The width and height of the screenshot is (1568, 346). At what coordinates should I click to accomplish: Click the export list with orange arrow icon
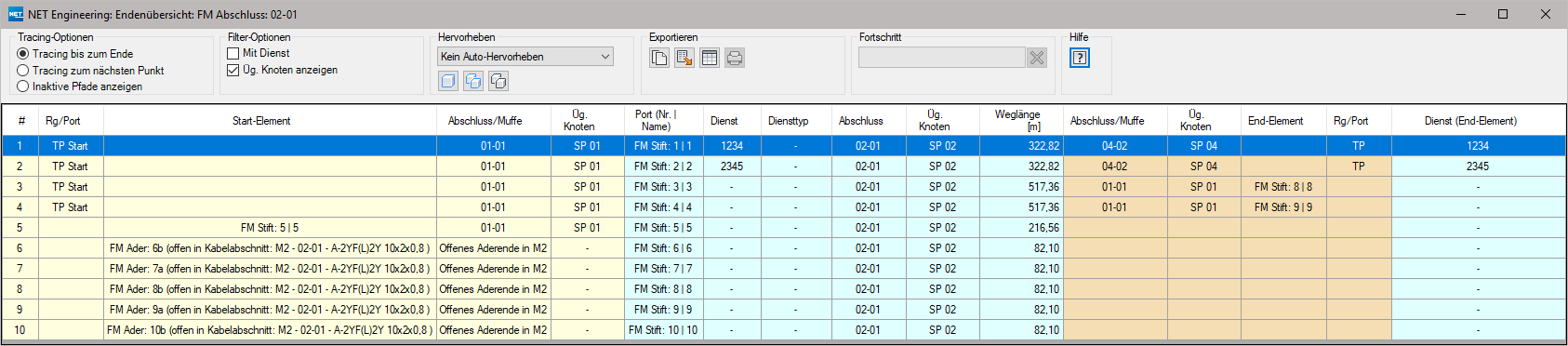point(684,58)
